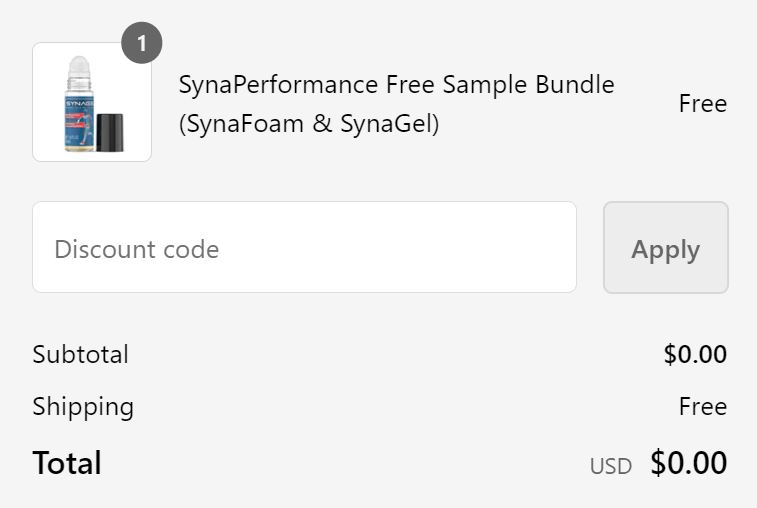Screen dimensions: 757x508
Task: Click the SynaPerformance product thumbnail image
Action: point(92,102)
